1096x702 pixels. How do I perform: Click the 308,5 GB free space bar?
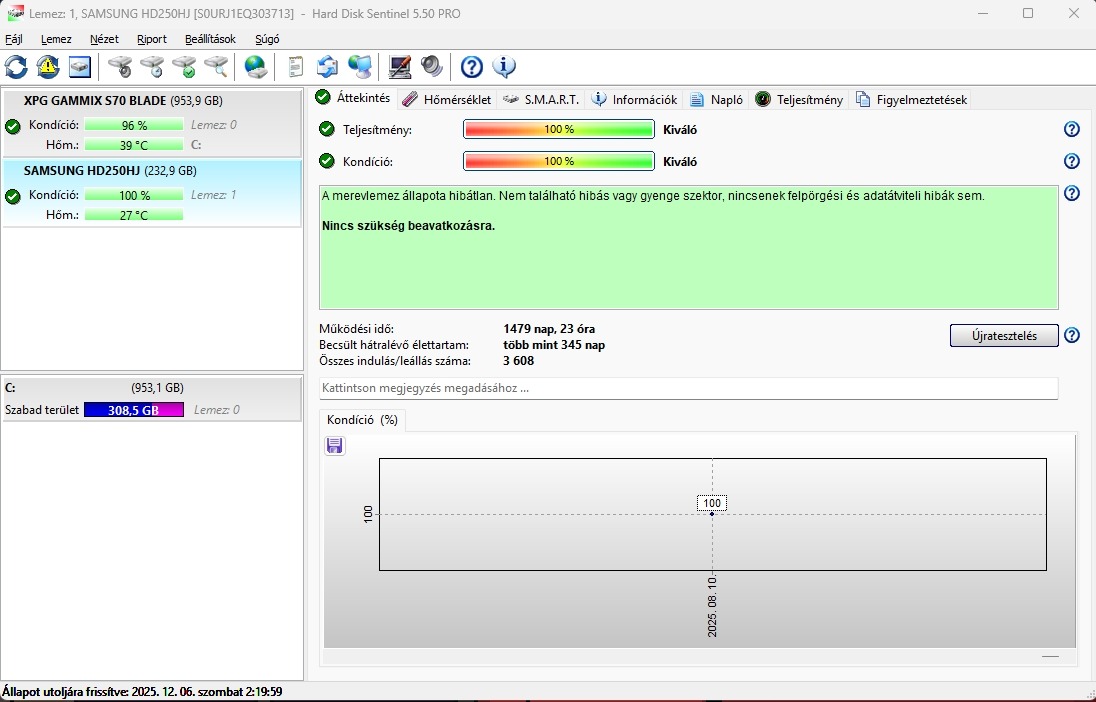(134, 410)
